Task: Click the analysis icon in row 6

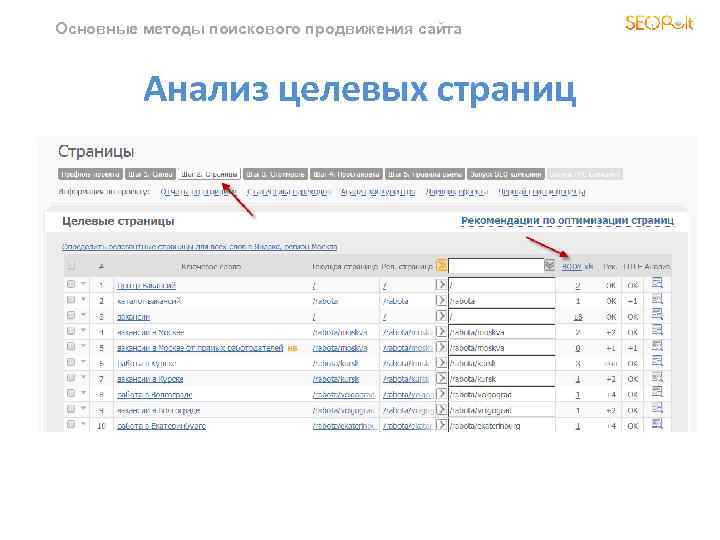Action: coord(658,361)
